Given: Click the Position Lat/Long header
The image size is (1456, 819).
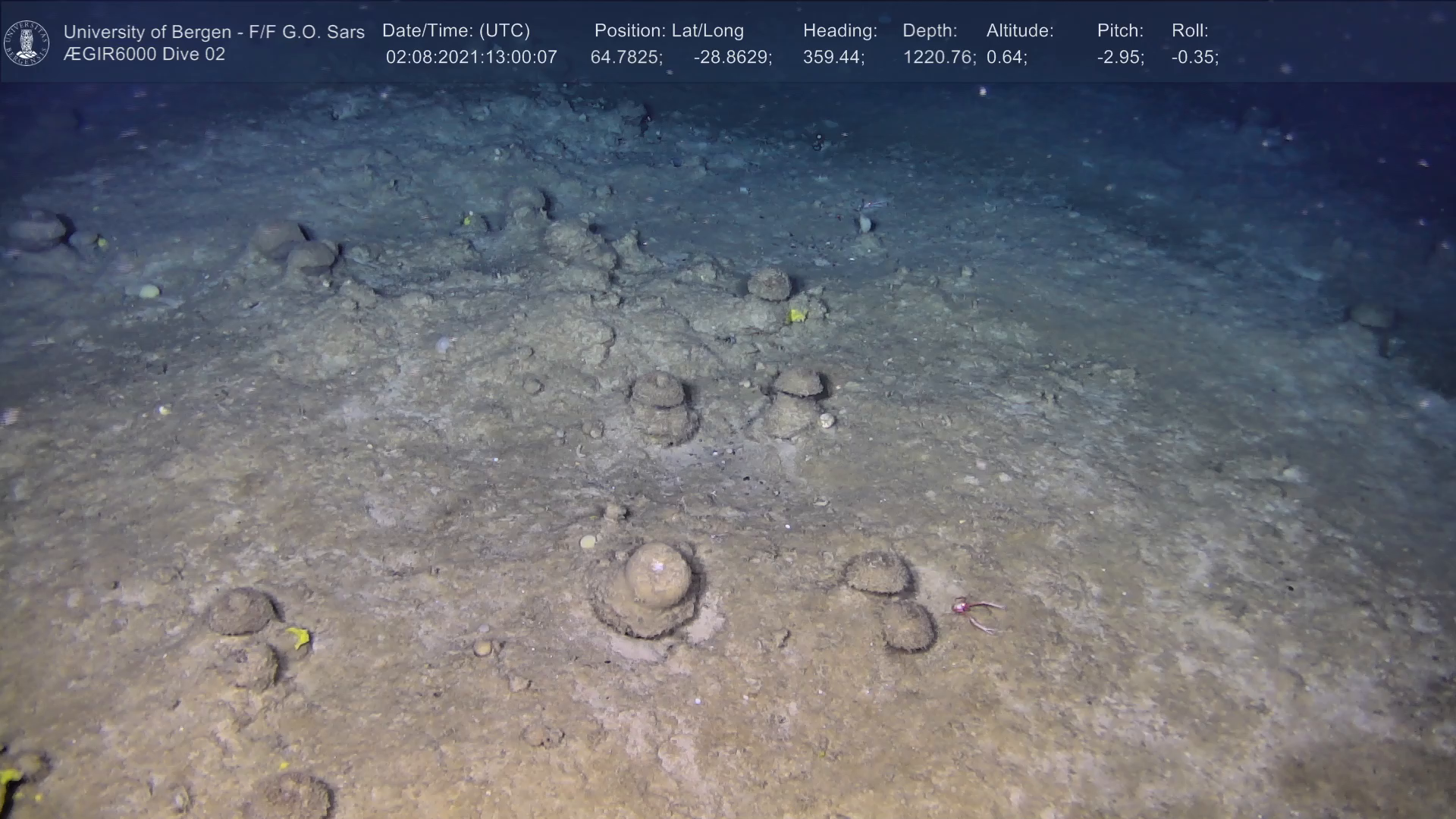Looking at the screenshot, I should pos(668,31).
